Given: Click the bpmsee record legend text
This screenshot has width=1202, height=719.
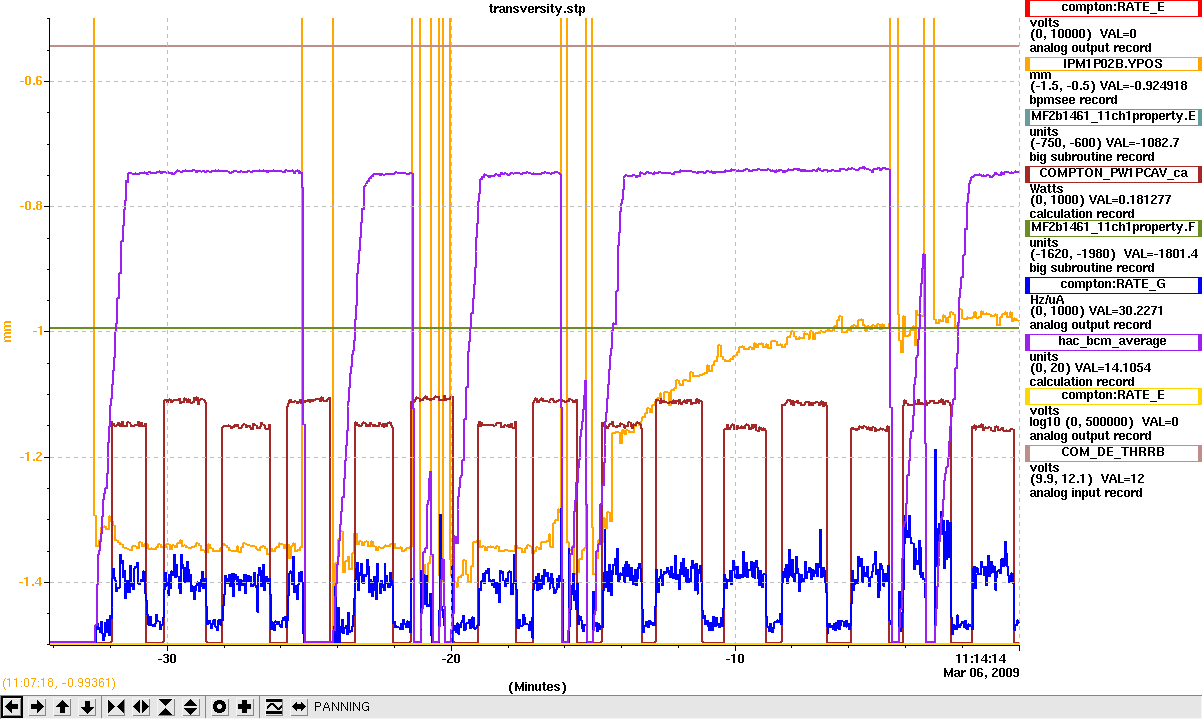Looking at the screenshot, I should (x=1074, y=100).
